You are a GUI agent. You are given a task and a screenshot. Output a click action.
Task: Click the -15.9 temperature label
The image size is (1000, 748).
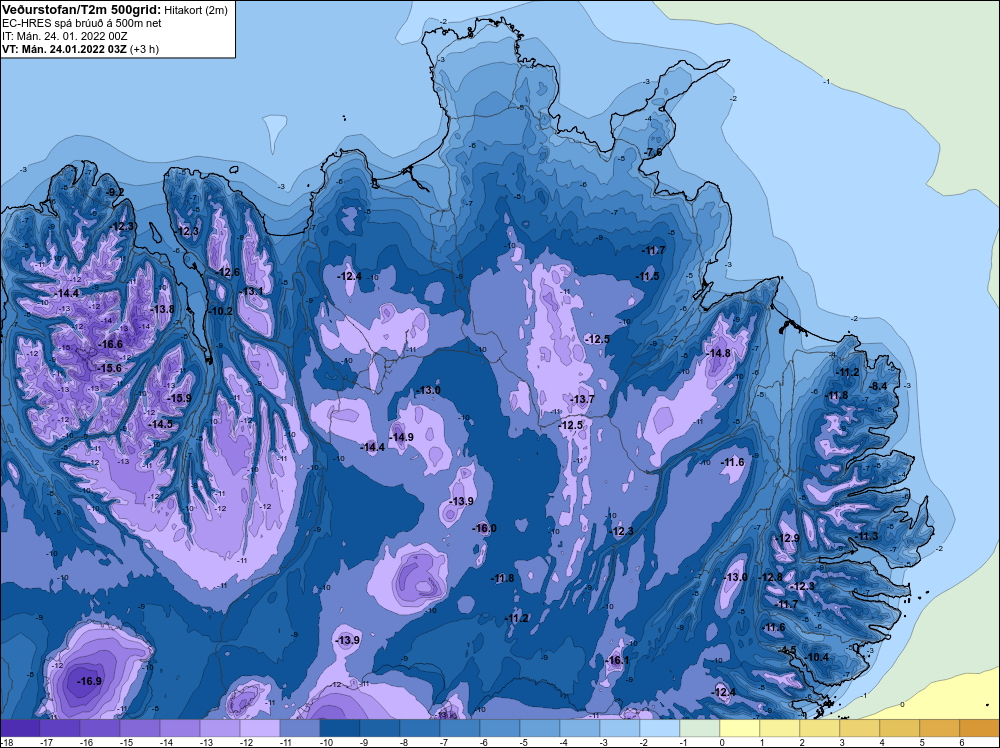179,399
